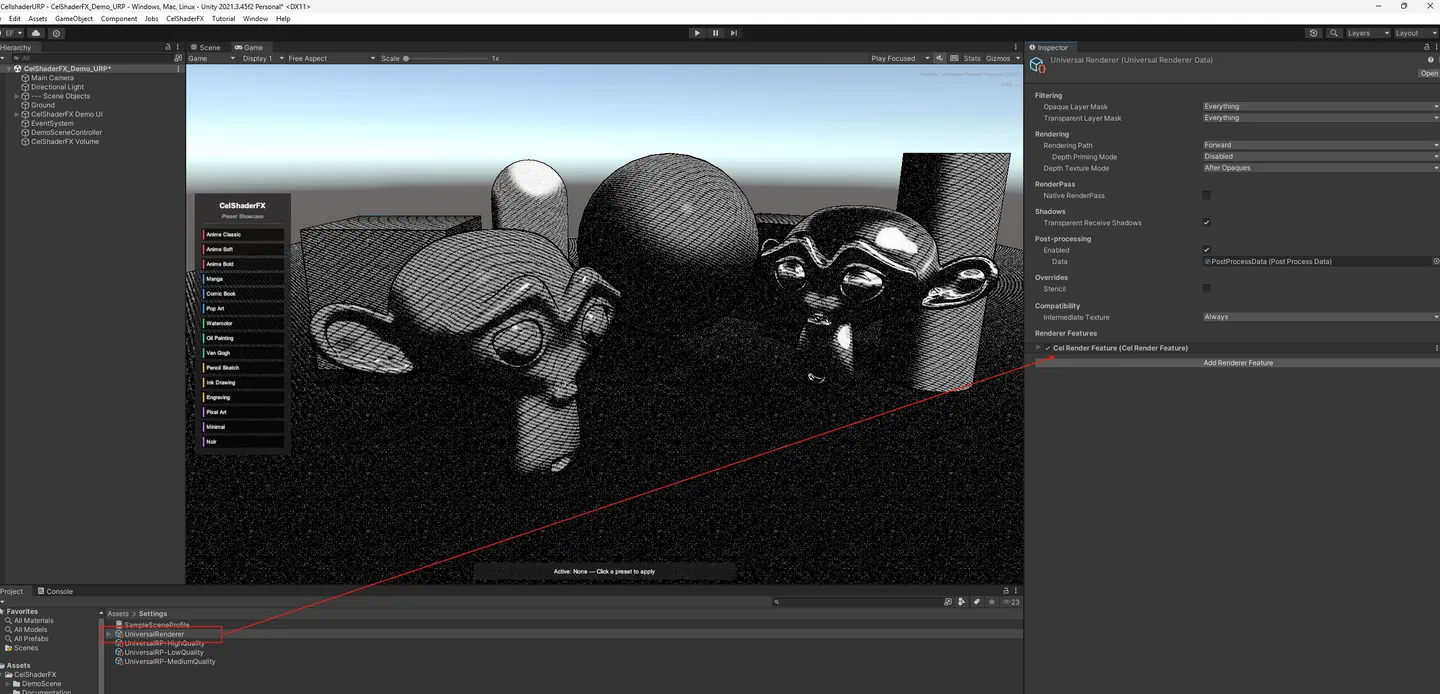Toggle the Game view shortcuts keyboard icon
1440x694 pixels.
953,58
